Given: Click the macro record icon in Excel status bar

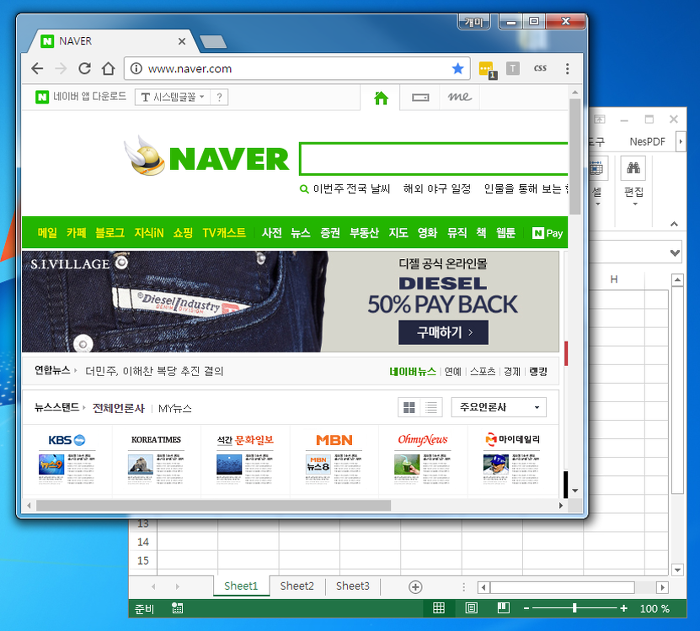Looking at the screenshot, I should pos(177,608).
